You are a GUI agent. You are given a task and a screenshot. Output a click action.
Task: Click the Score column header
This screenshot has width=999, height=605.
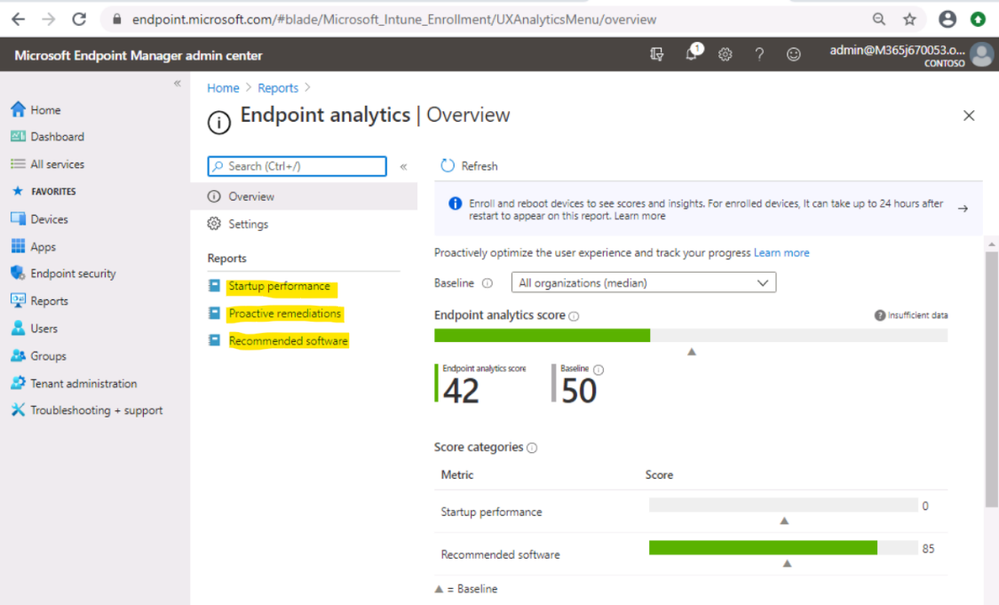point(659,474)
